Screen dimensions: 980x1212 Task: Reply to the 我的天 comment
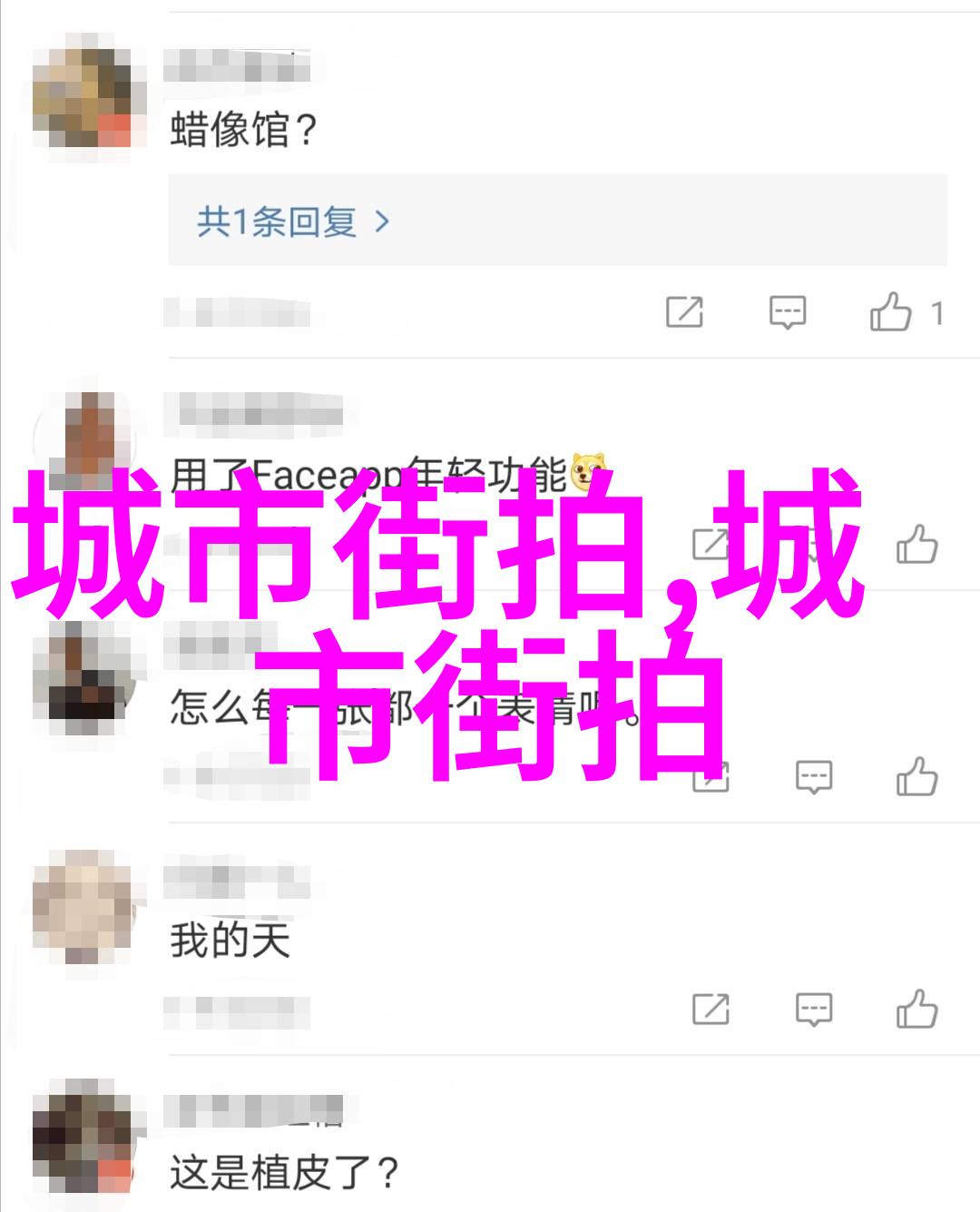coord(814,1009)
